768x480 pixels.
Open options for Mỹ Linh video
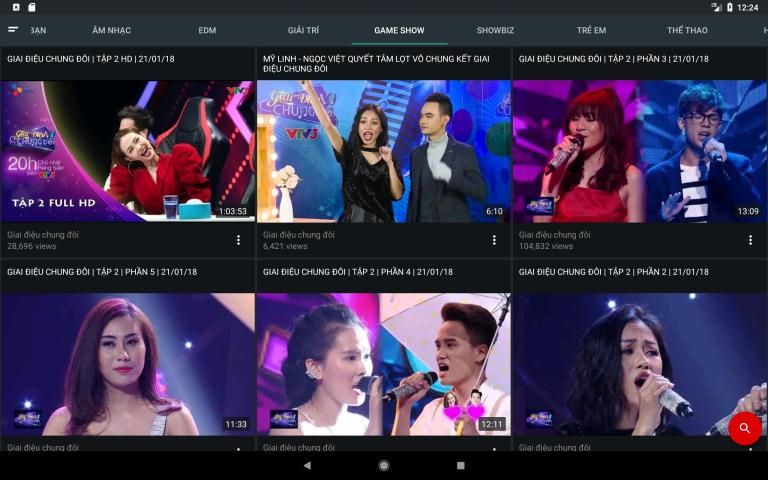[x=494, y=240]
